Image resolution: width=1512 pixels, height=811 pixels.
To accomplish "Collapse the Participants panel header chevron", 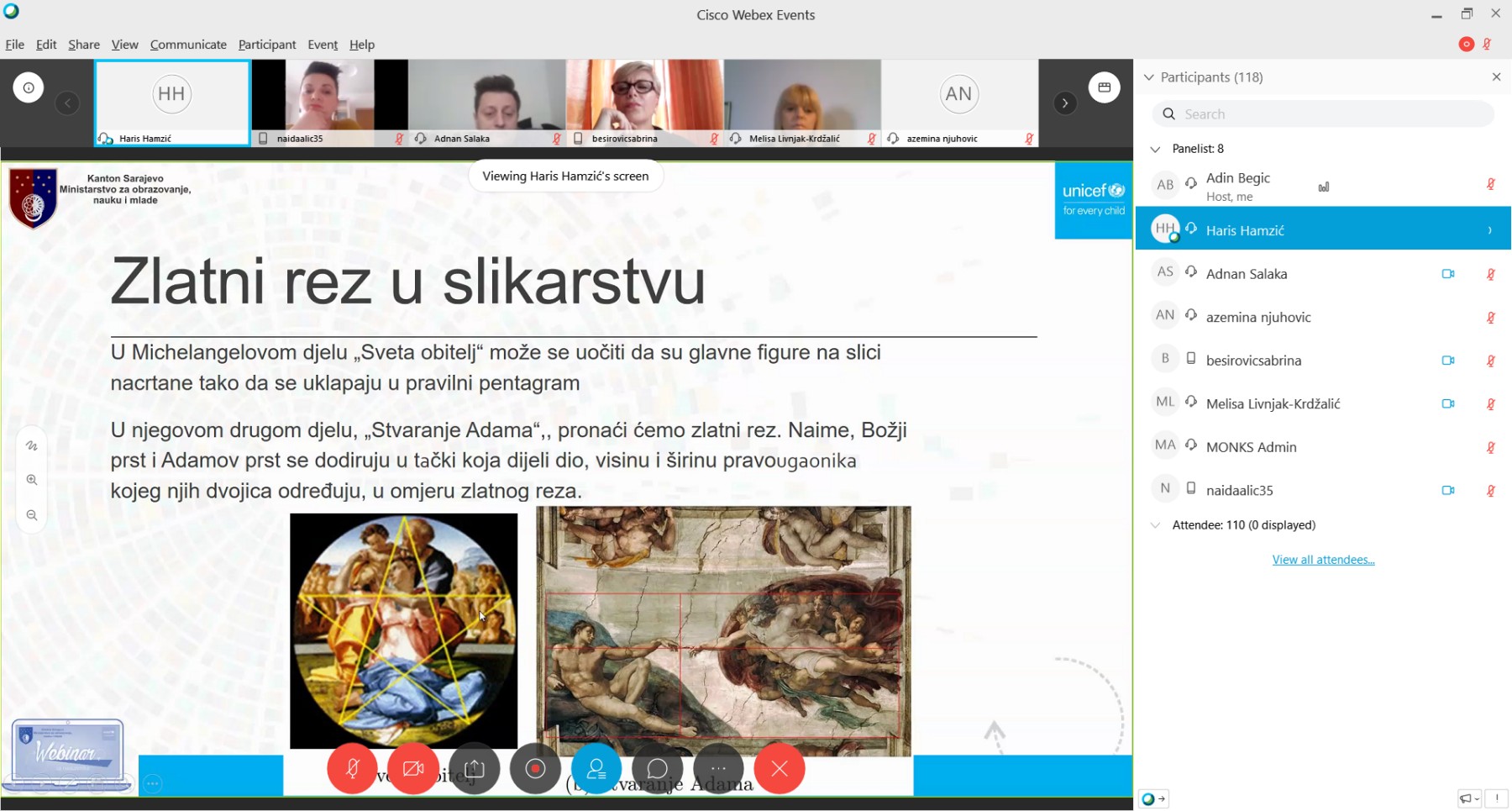I will point(1149,77).
